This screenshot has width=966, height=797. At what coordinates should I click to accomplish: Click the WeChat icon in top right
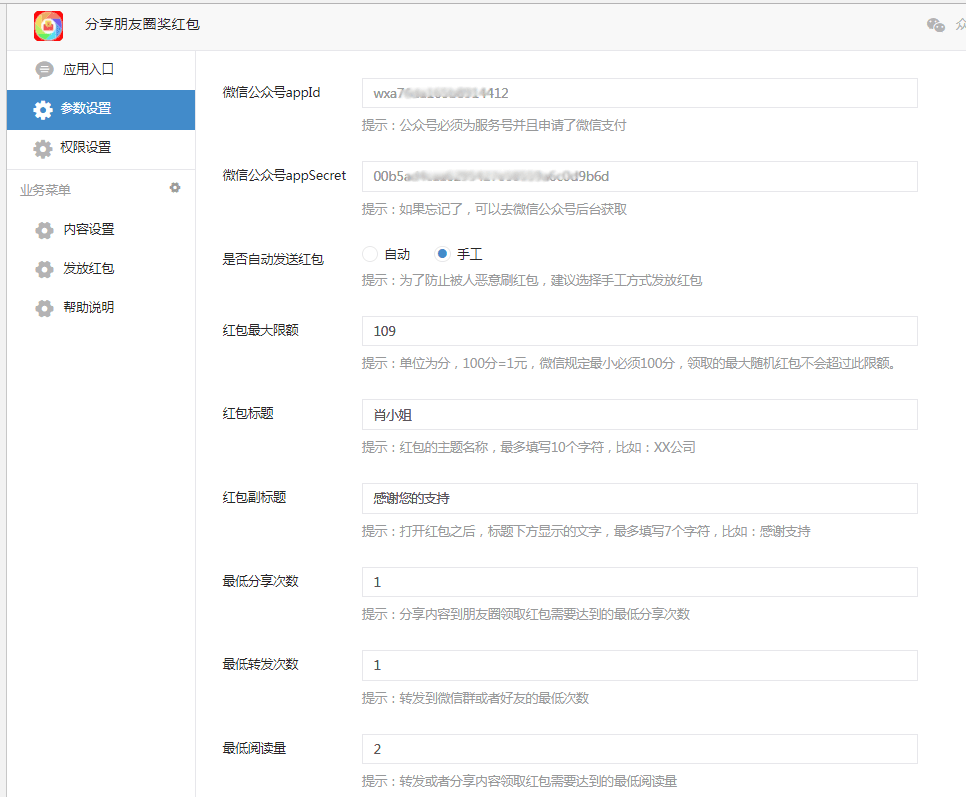point(935,25)
